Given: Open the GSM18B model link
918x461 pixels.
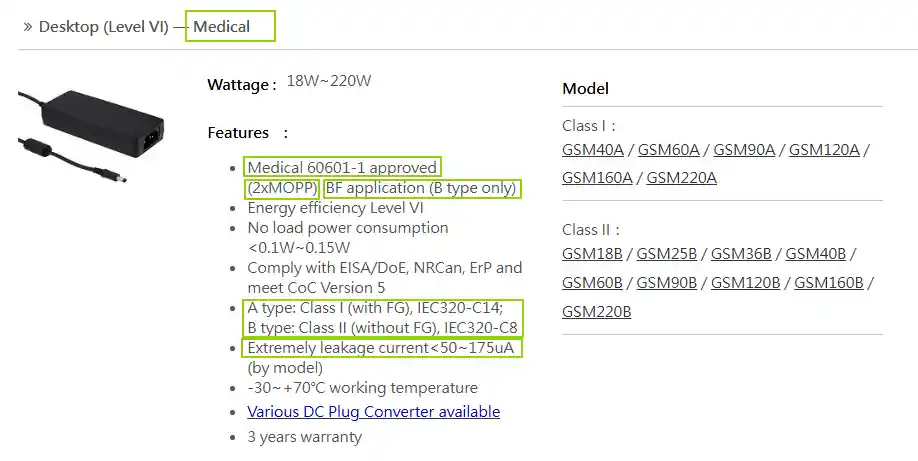Looking at the screenshot, I should 592,254.
